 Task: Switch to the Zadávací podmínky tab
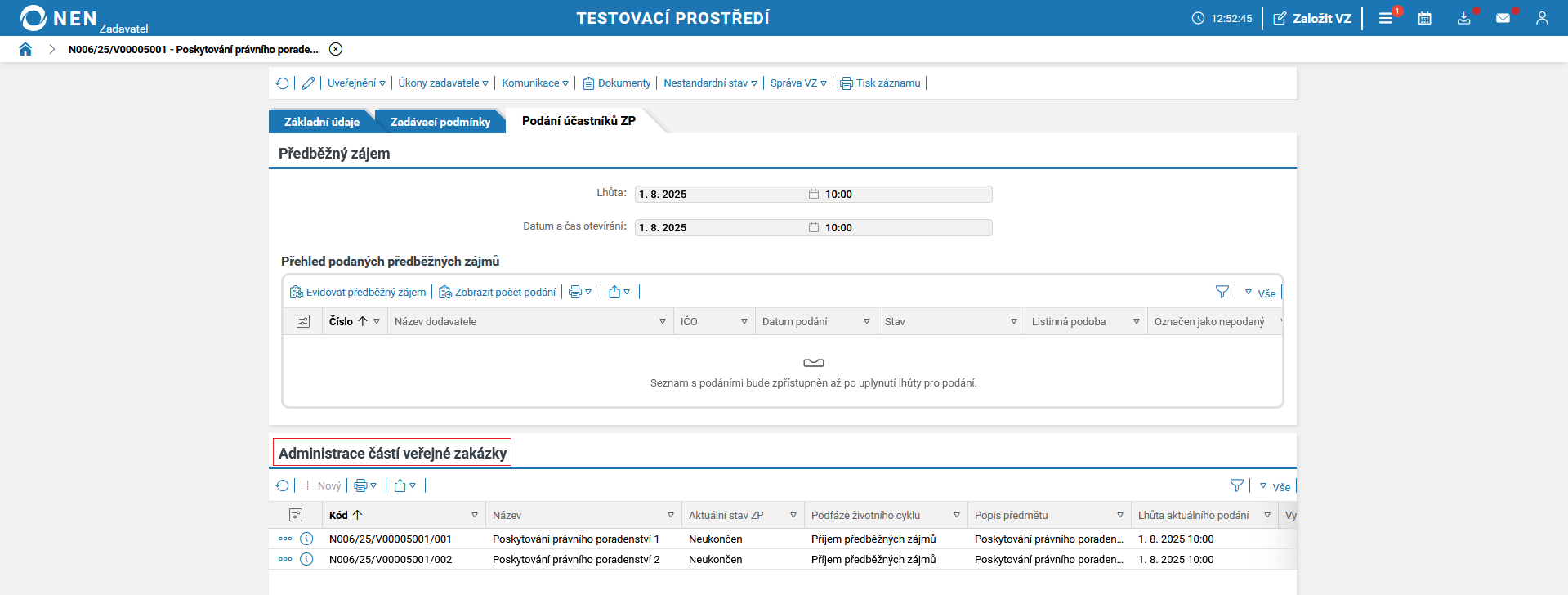pos(440,122)
